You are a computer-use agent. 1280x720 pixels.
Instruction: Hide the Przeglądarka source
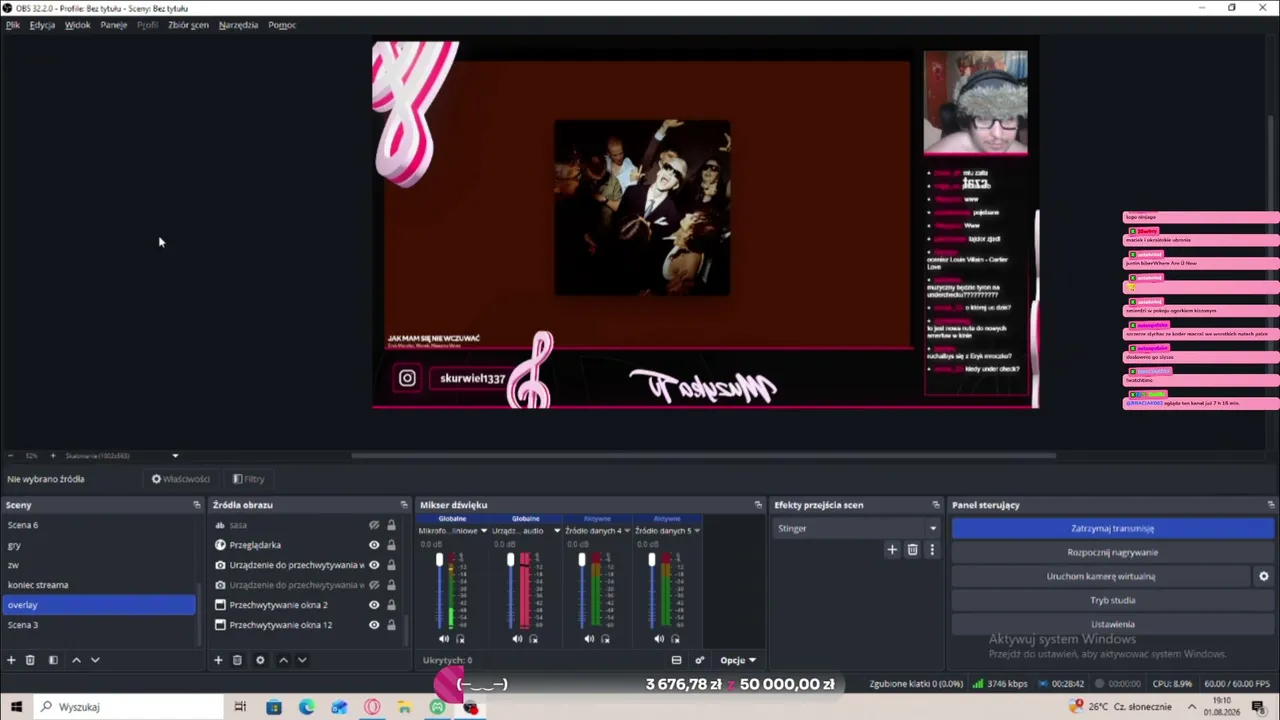click(374, 545)
